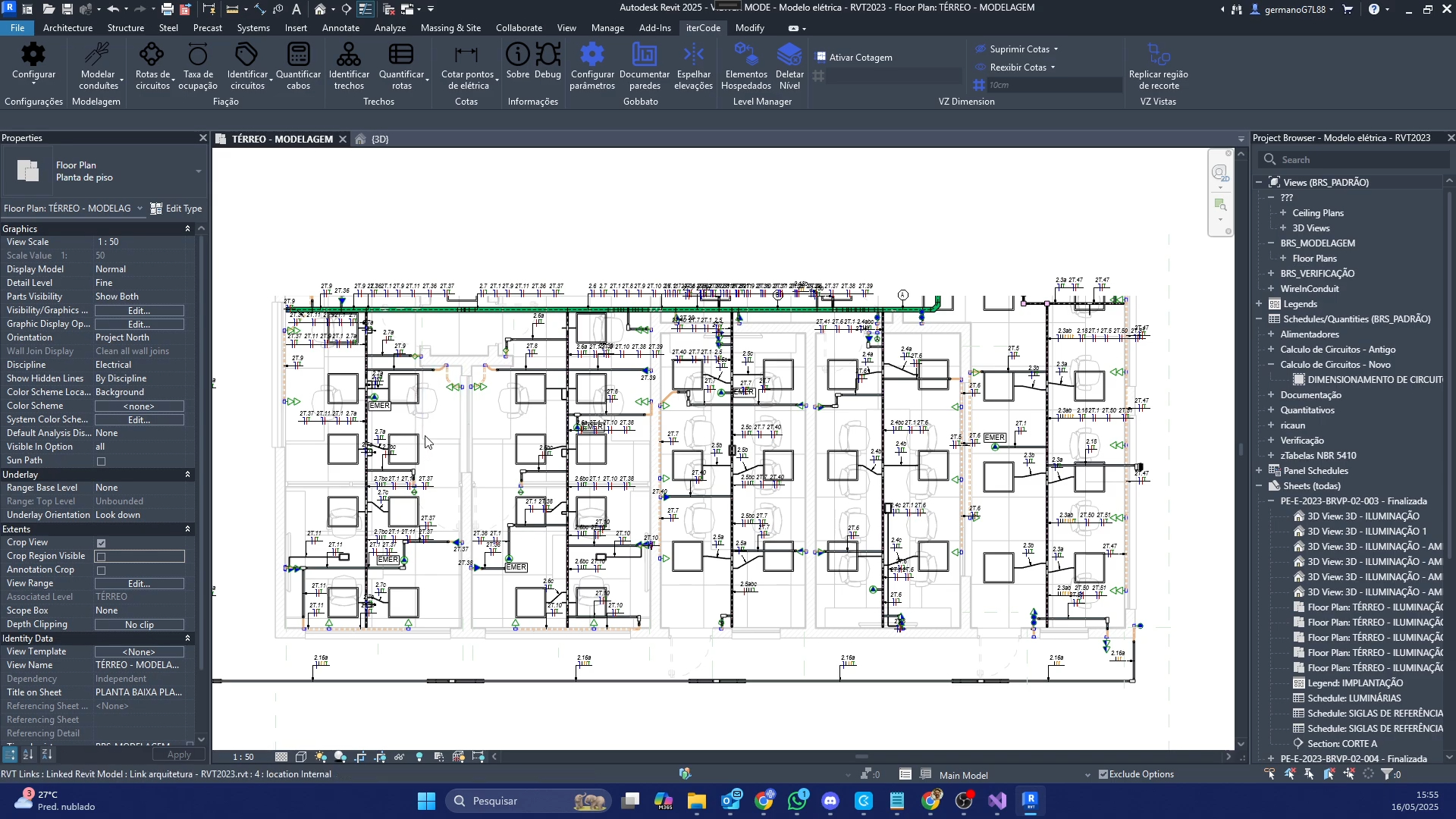Select the Deletar Nível tool

789,55
